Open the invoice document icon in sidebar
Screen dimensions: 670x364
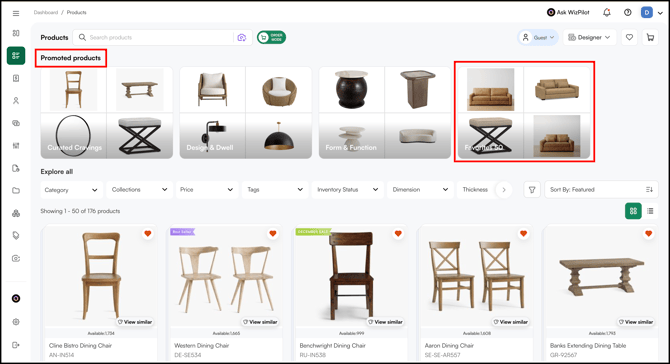click(x=16, y=78)
